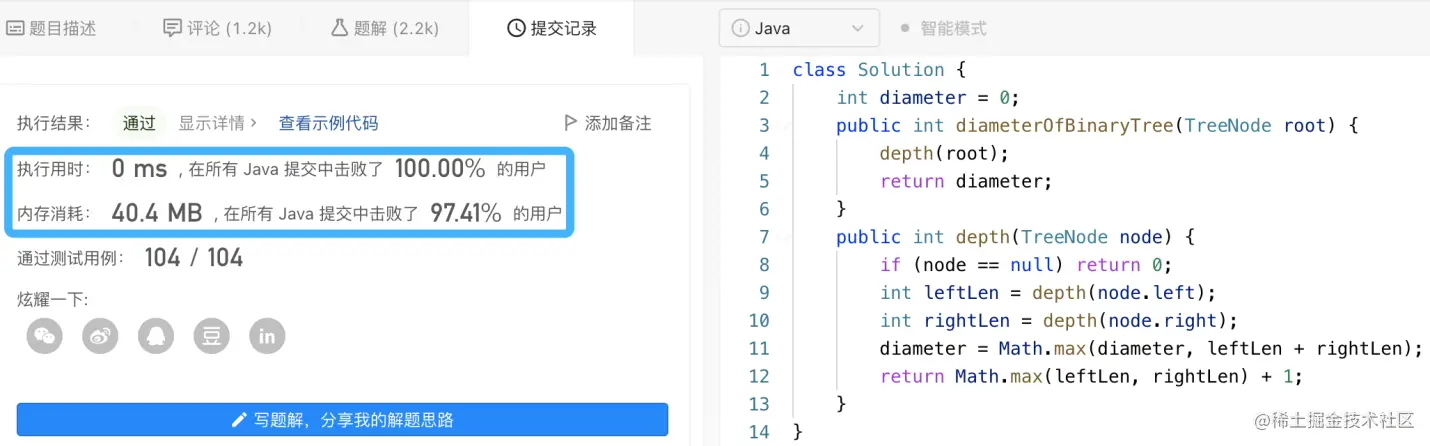Click 'return Math.max(leftLen, rightLen) + 1;' line
The width and height of the screenshot is (1430, 446).
tap(1091, 377)
